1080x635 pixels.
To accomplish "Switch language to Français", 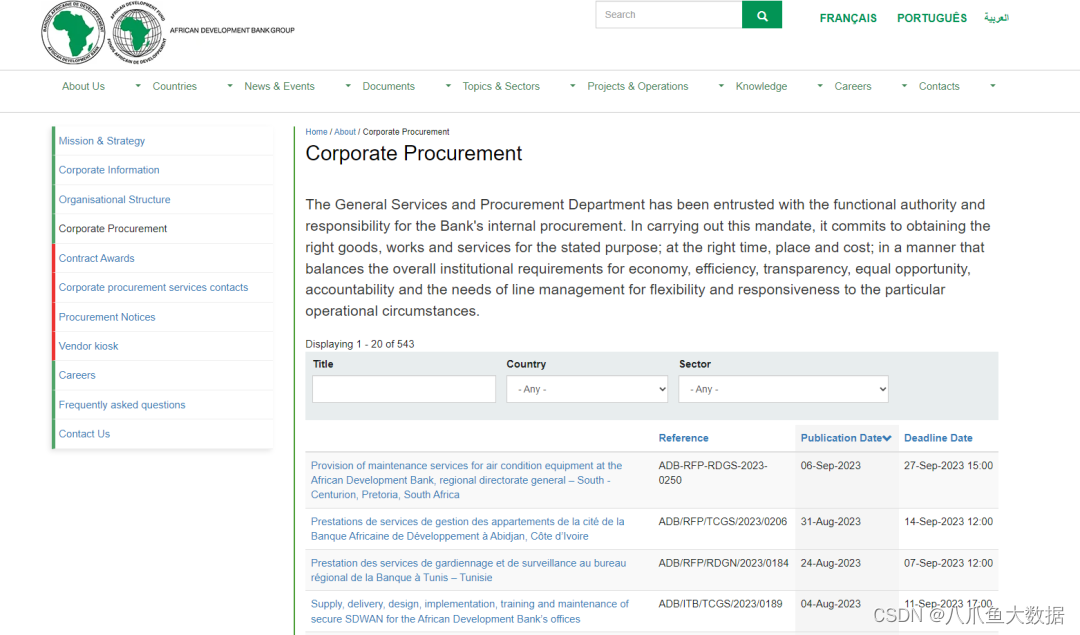I will [848, 18].
